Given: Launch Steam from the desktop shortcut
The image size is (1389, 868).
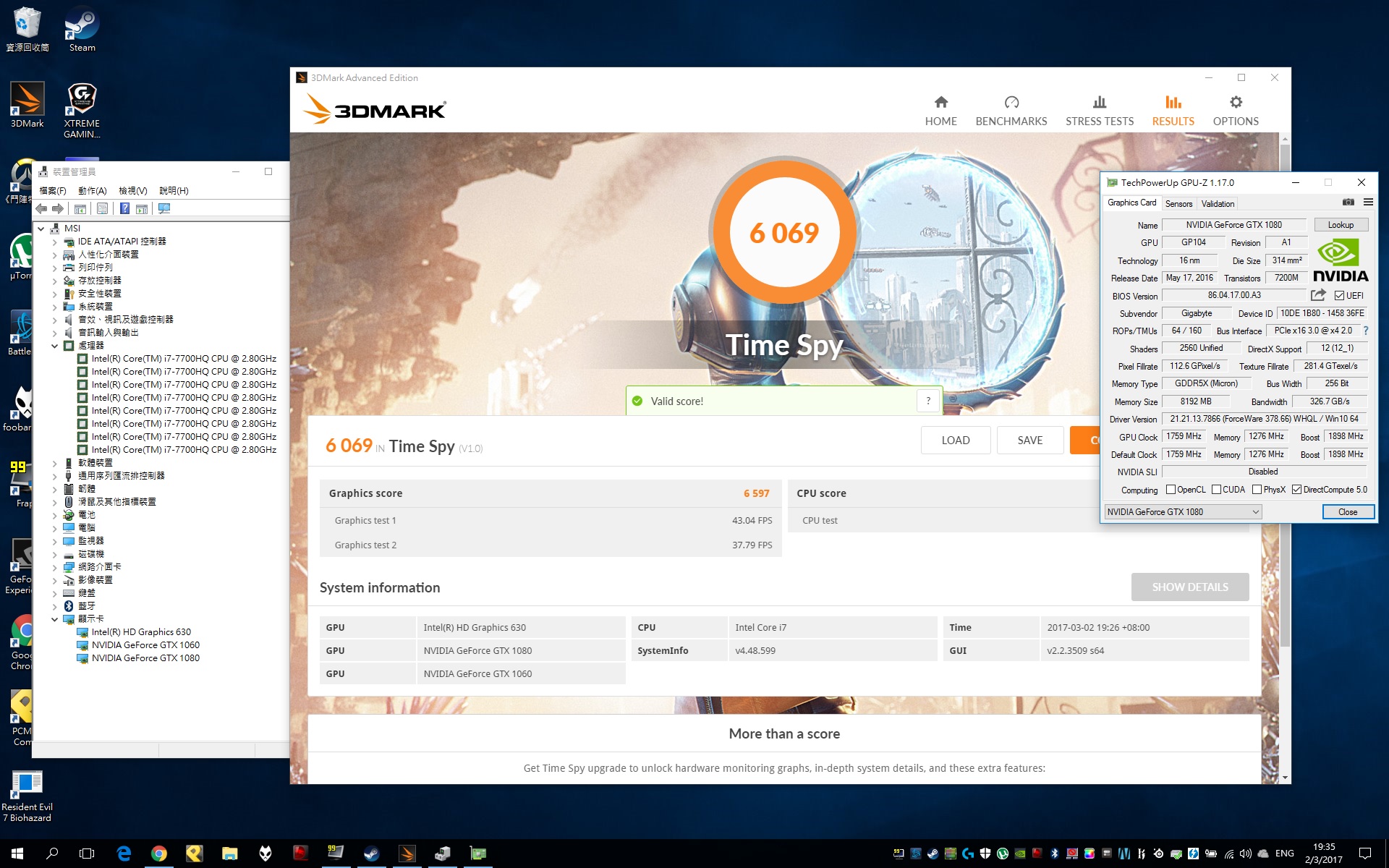Looking at the screenshot, I should [x=82, y=29].
